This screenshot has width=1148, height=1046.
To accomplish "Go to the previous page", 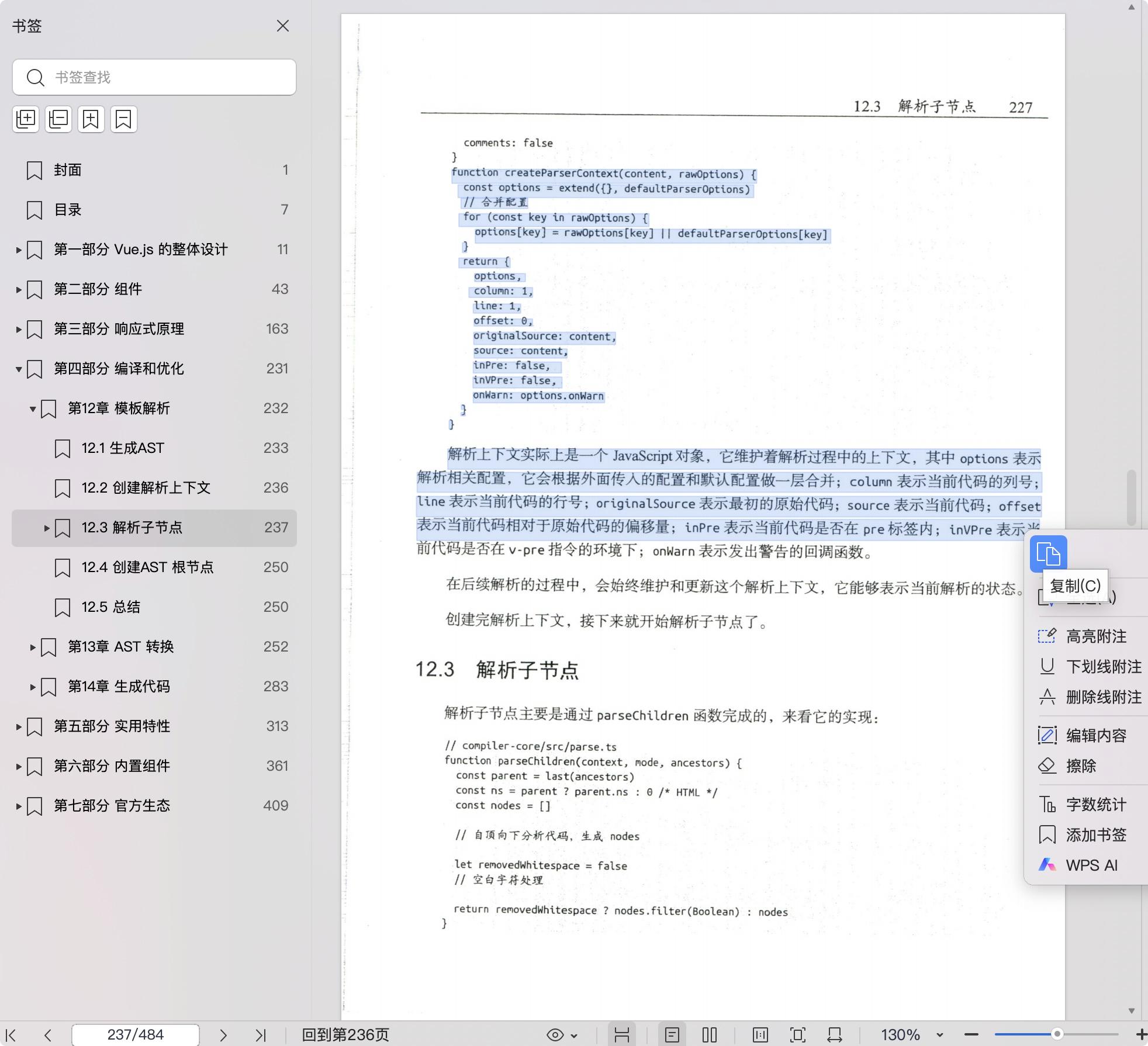I will click(x=48, y=1035).
